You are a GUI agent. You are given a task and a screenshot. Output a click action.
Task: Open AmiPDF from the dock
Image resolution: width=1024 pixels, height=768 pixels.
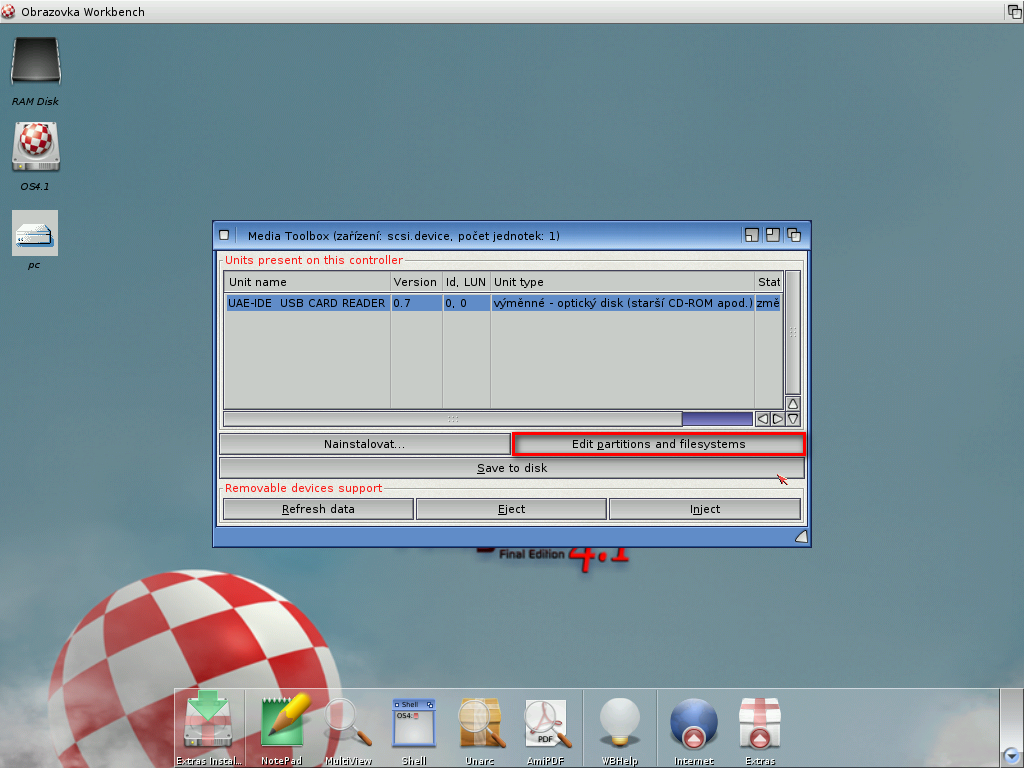[546, 722]
